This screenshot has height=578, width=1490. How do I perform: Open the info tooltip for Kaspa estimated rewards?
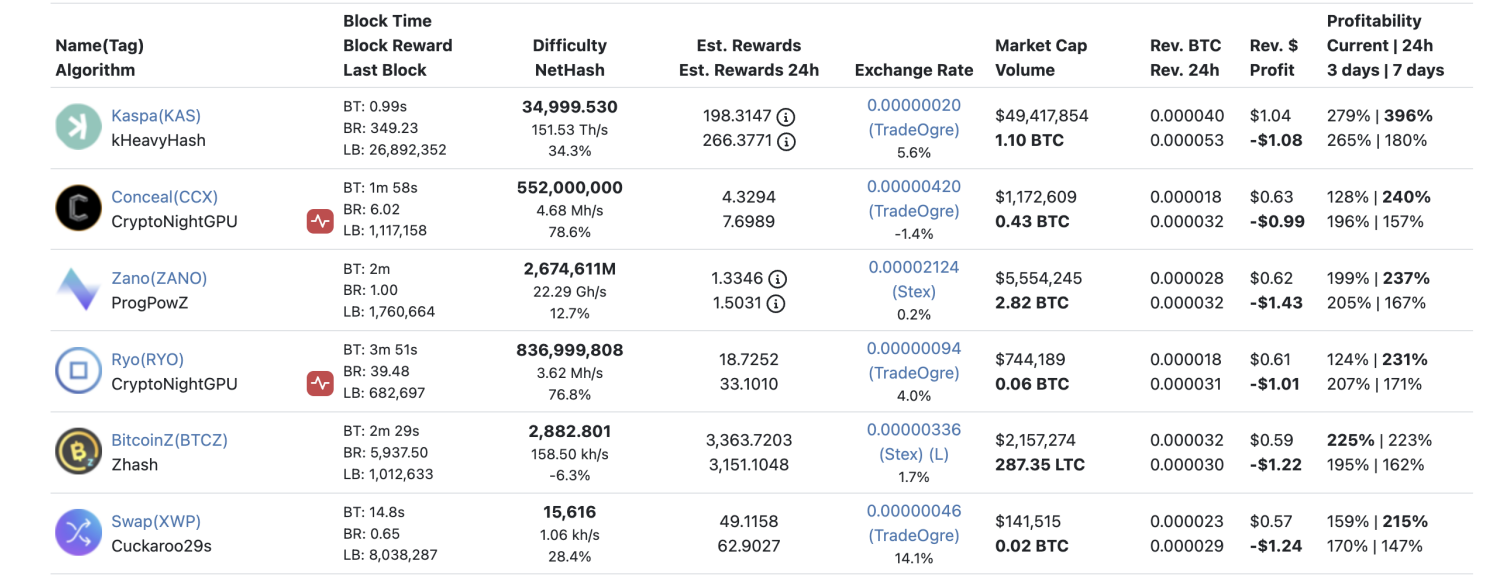(x=786, y=115)
